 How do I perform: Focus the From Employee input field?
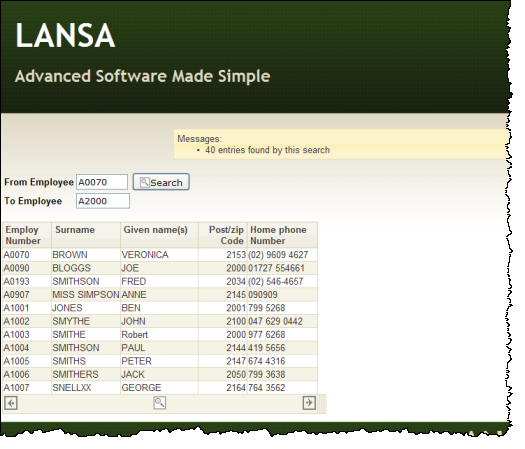tap(102, 182)
